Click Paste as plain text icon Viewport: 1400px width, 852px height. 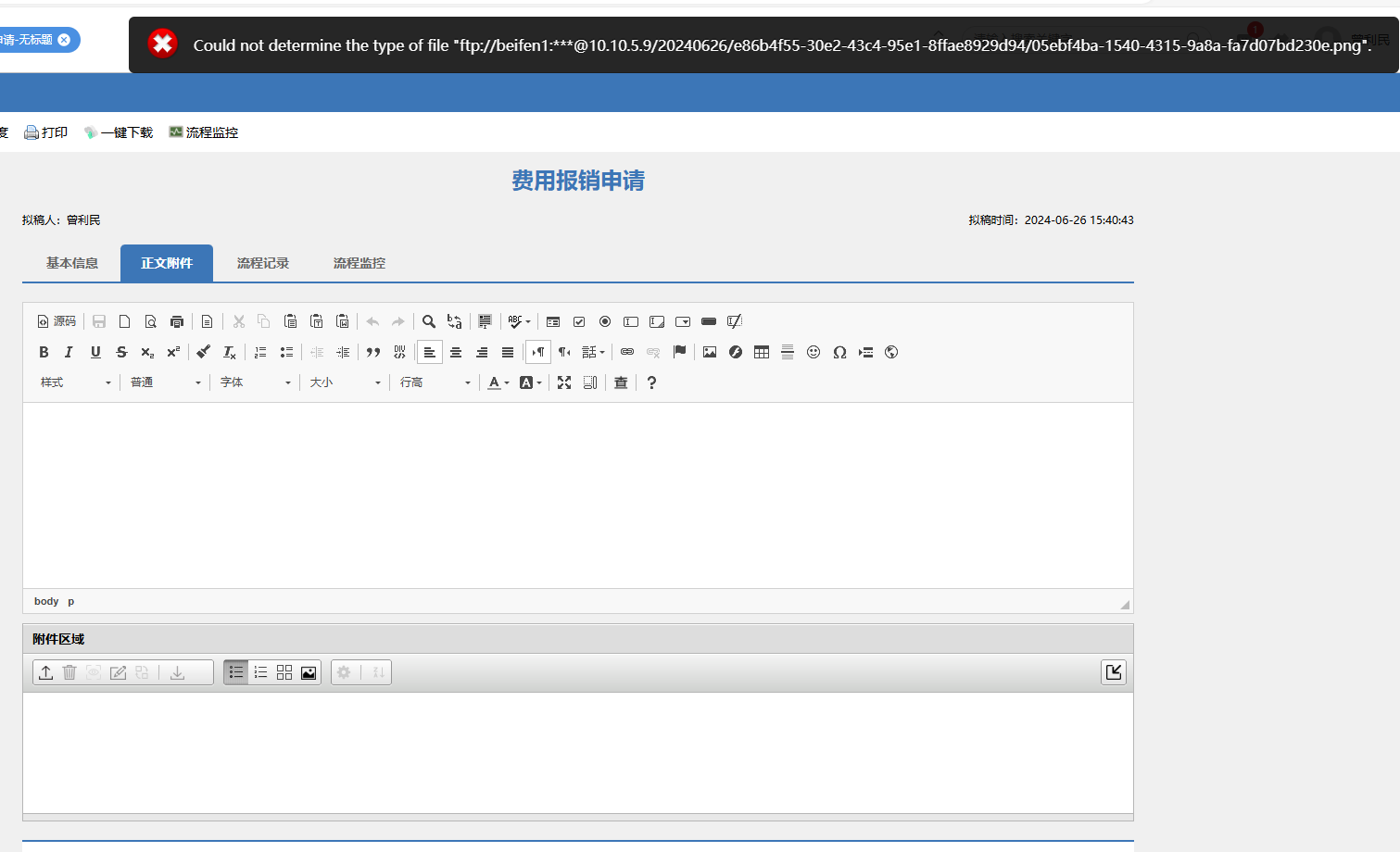click(x=317, y=321)
